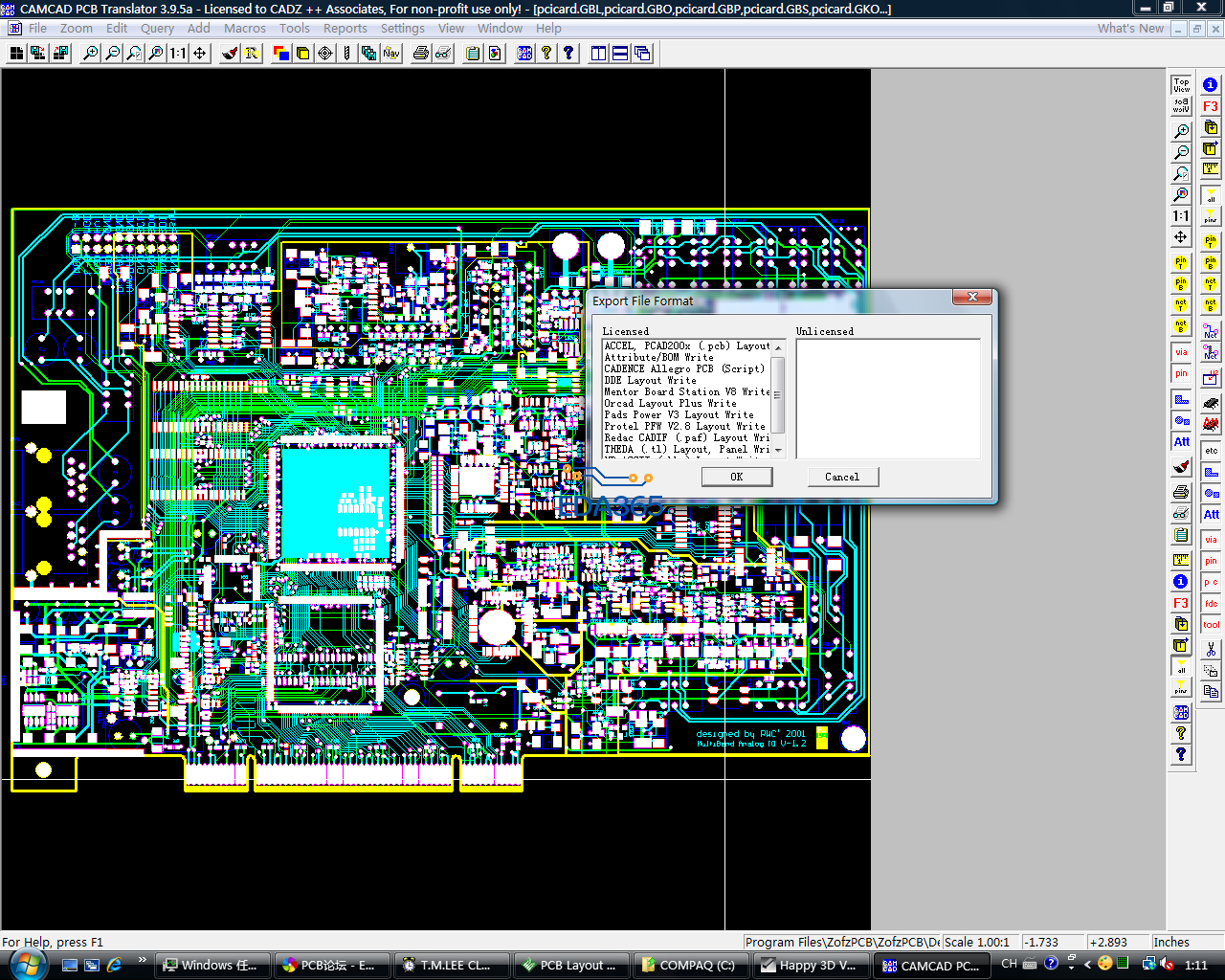This screenshot has height=980, width=1225.
Task: Select 'Protel PFW V2.8 Layout Write'
Action: tap(687, 426)
